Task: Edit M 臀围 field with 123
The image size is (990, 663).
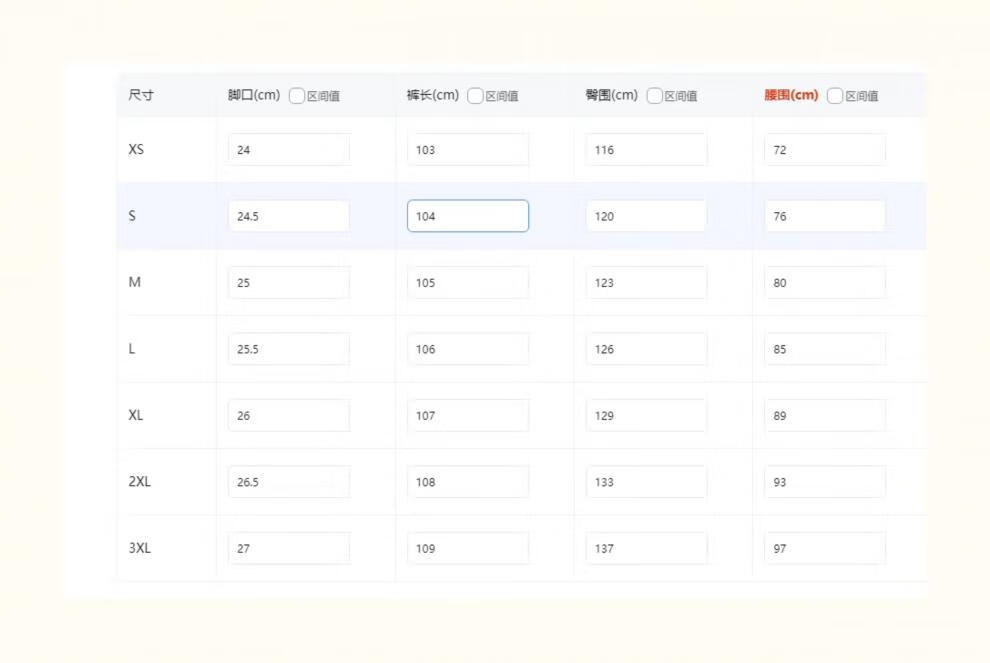Action: (647, 283)
